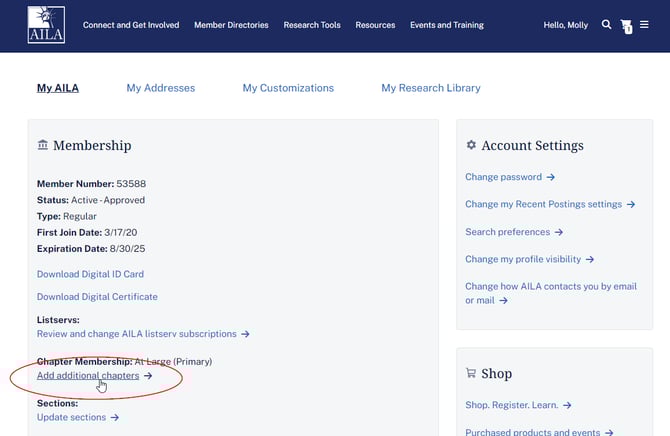The image size is (670, 436).
Task: Open the search magnifier icon
Action: pos(606,25)
